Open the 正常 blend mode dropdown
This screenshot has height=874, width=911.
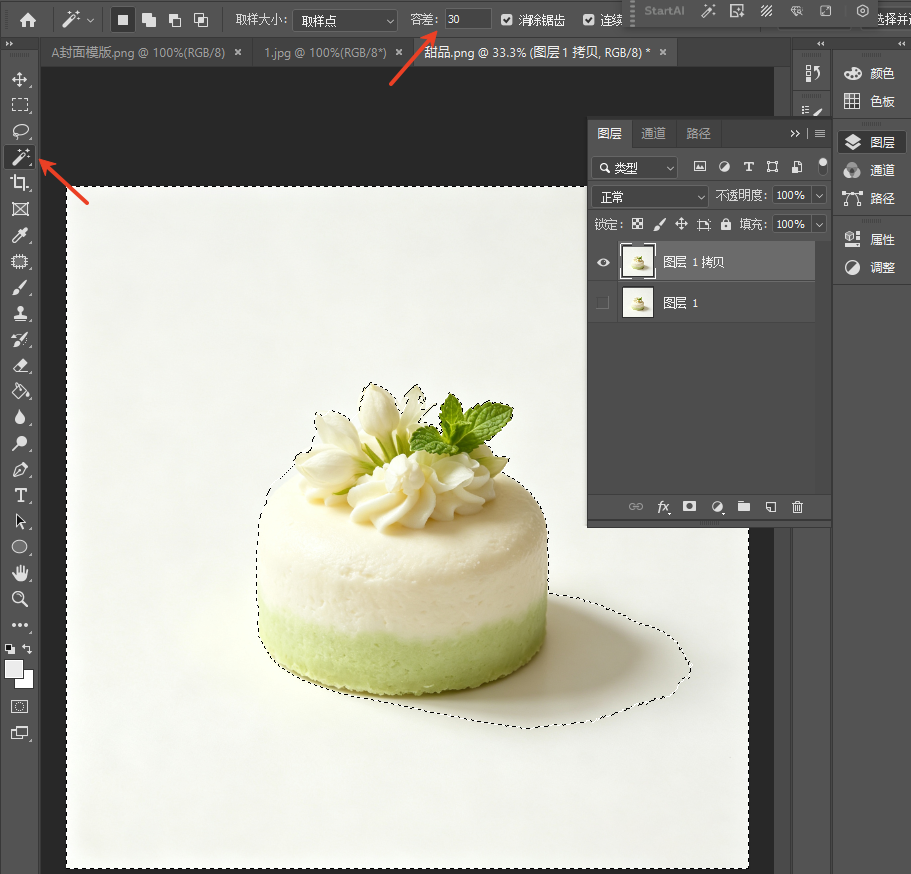tap(650, 197)
